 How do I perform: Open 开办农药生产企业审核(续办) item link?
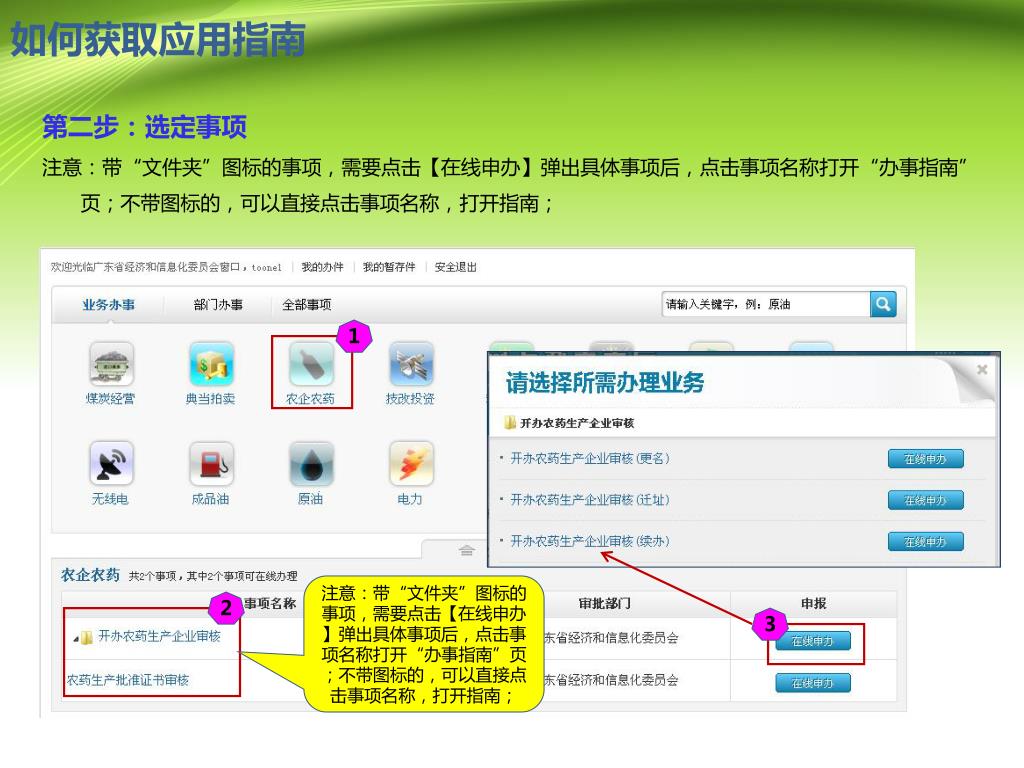pos(590,541)
